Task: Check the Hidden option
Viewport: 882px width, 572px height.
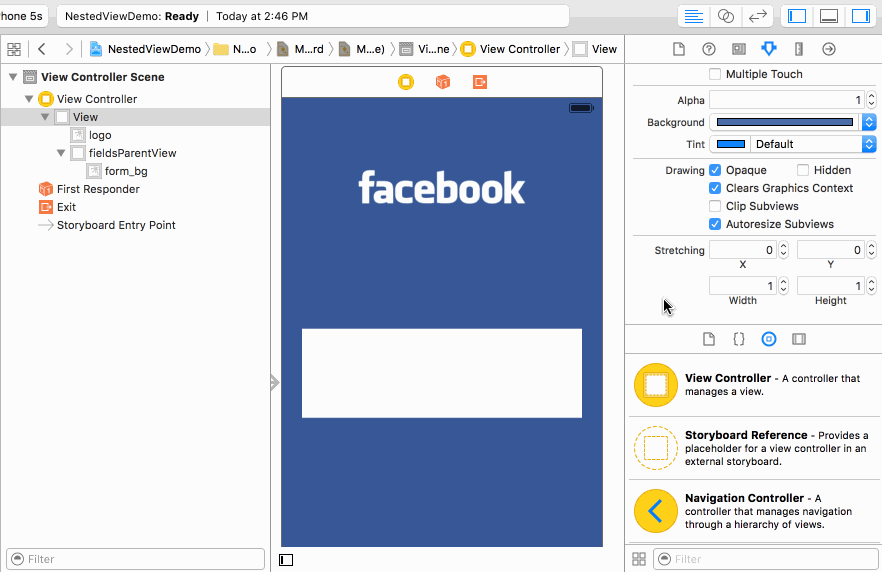Action: pyautogui.click(x=803, y=170)
